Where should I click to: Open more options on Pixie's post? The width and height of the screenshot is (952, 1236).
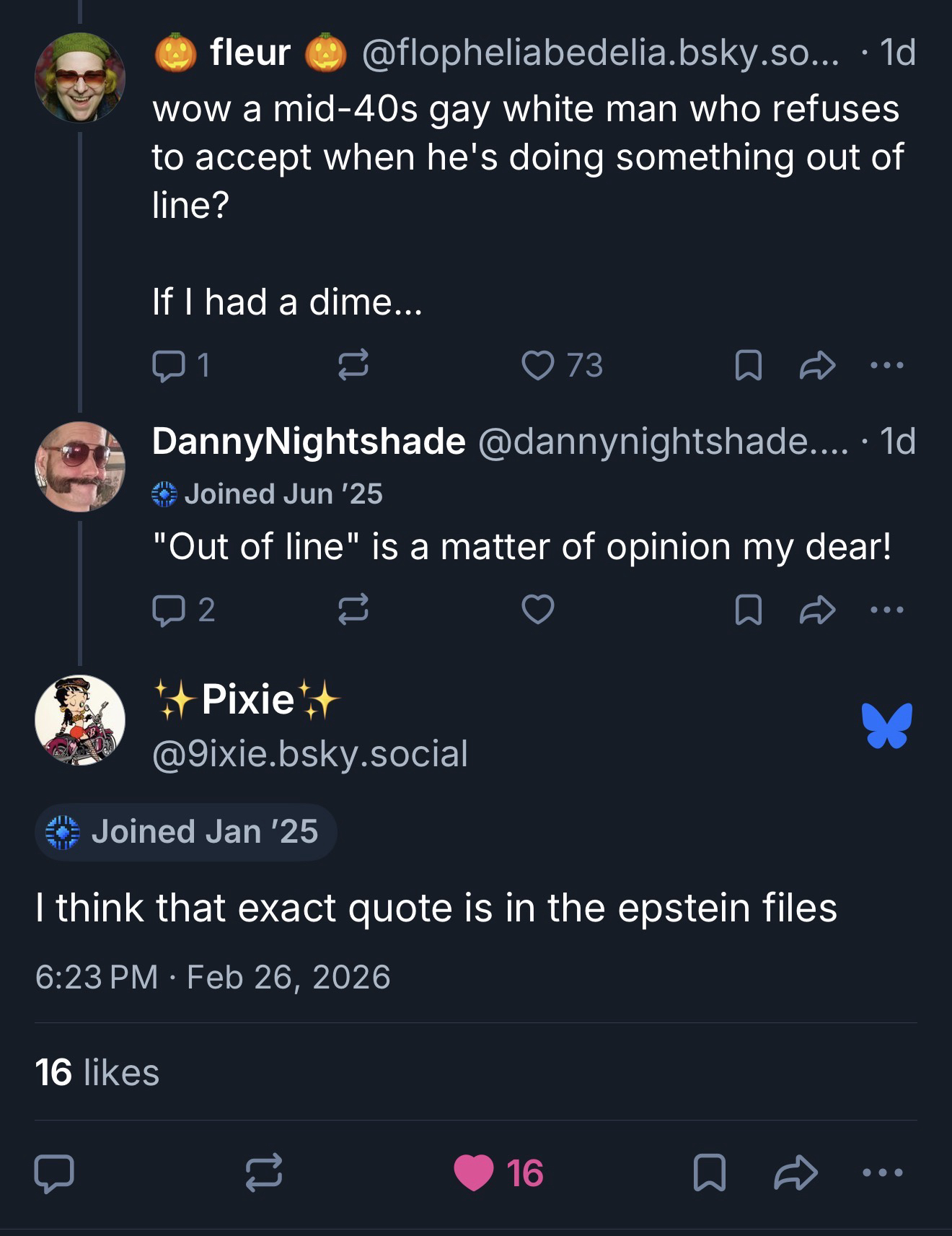click(x=882, y=1173)
